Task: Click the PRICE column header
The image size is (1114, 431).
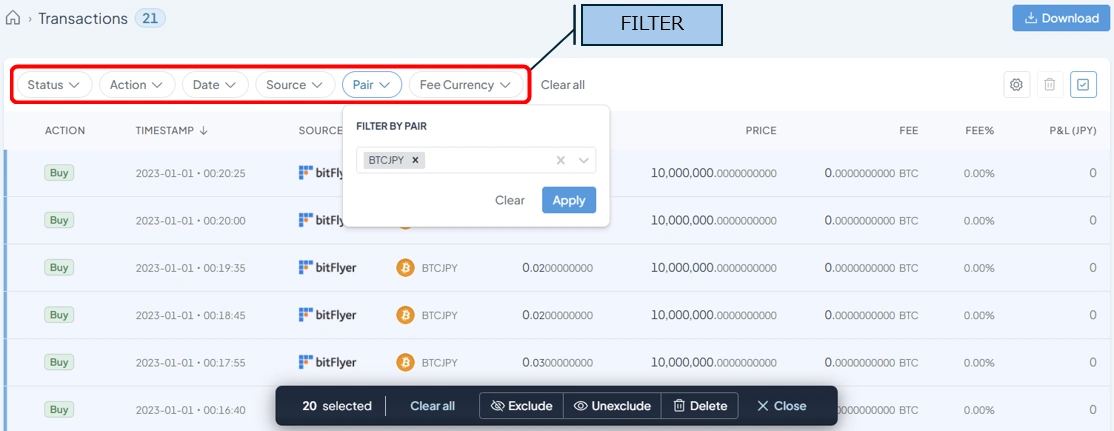Action: pos(761,131)
